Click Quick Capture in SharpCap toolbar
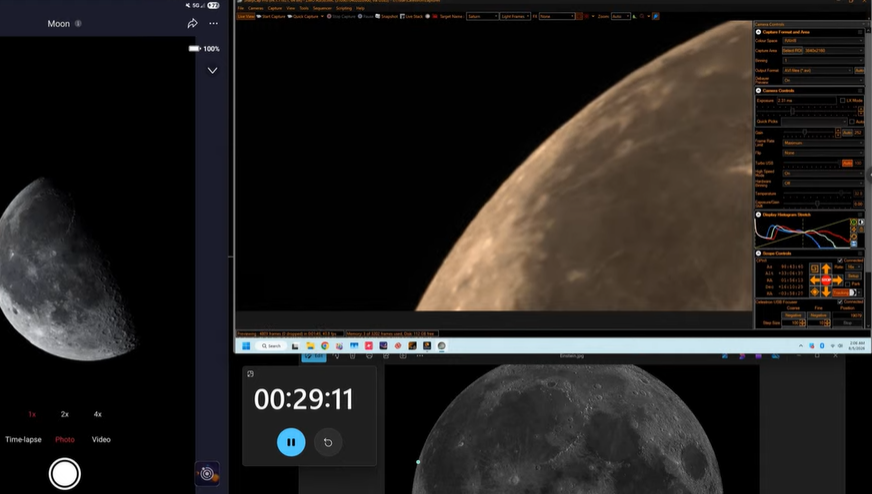 (x=303, y=16)
